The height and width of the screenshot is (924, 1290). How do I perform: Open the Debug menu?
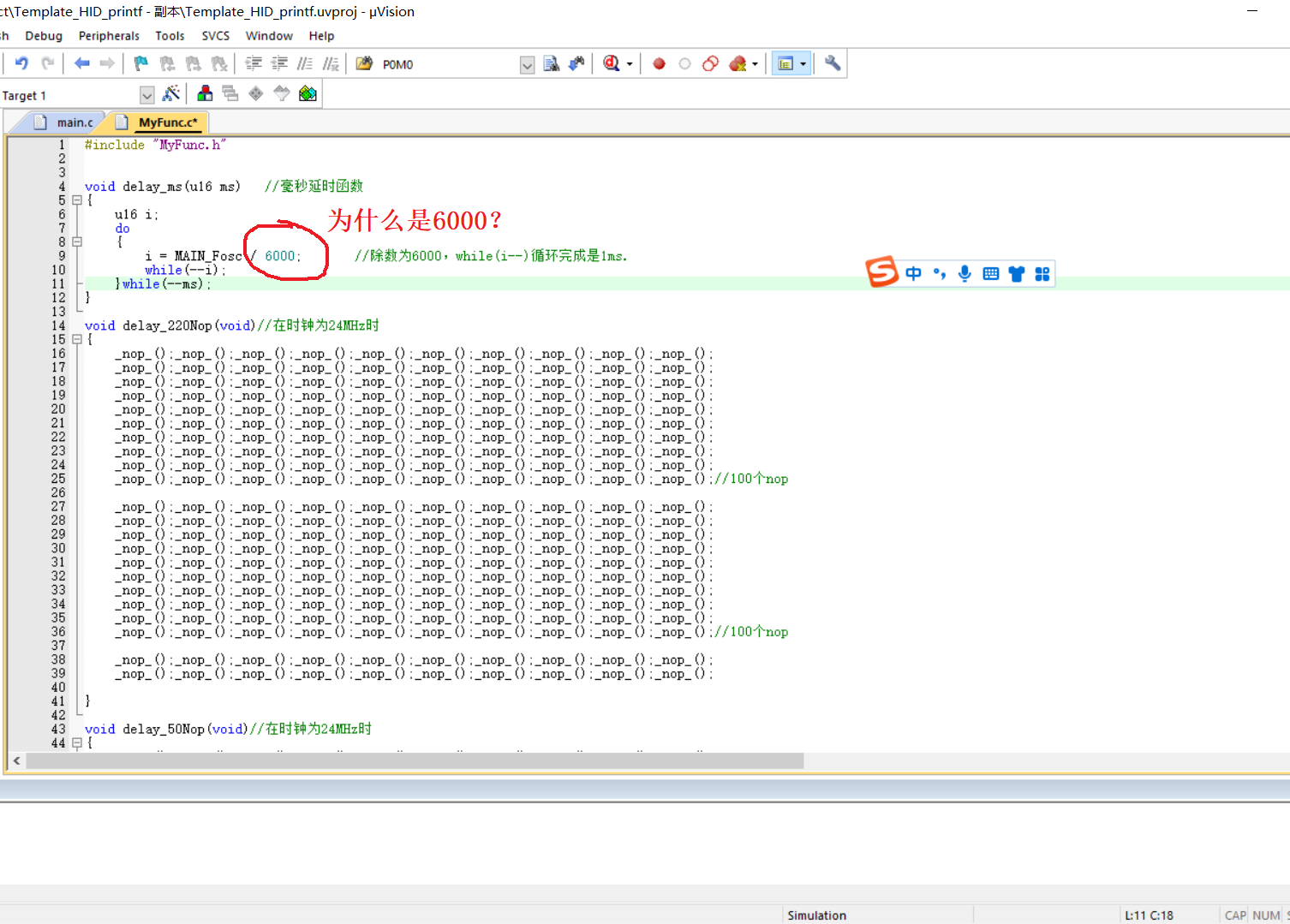click(x=44, y=36)
